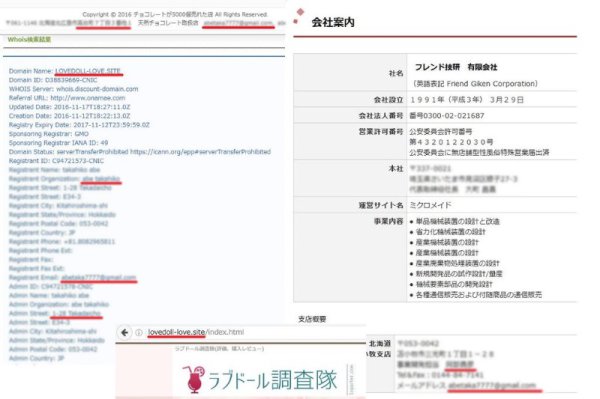The image size is (600, 399).
Task: Click the email address under 苫小牧支店
Action: [x=492, y=385]
